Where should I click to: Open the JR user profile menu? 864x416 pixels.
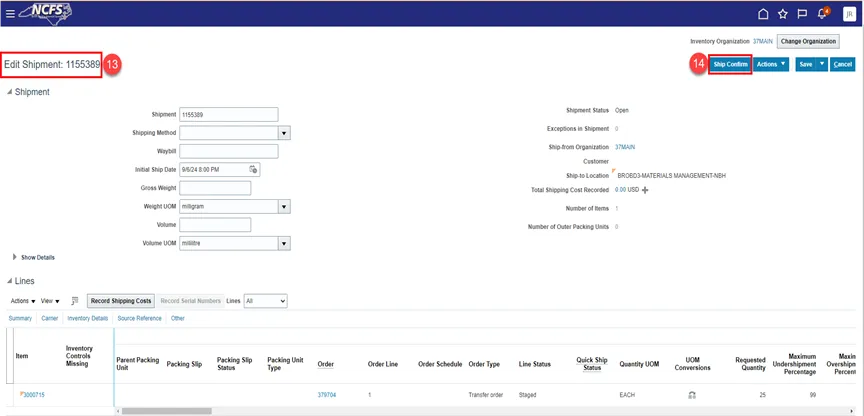click(848, 14)
